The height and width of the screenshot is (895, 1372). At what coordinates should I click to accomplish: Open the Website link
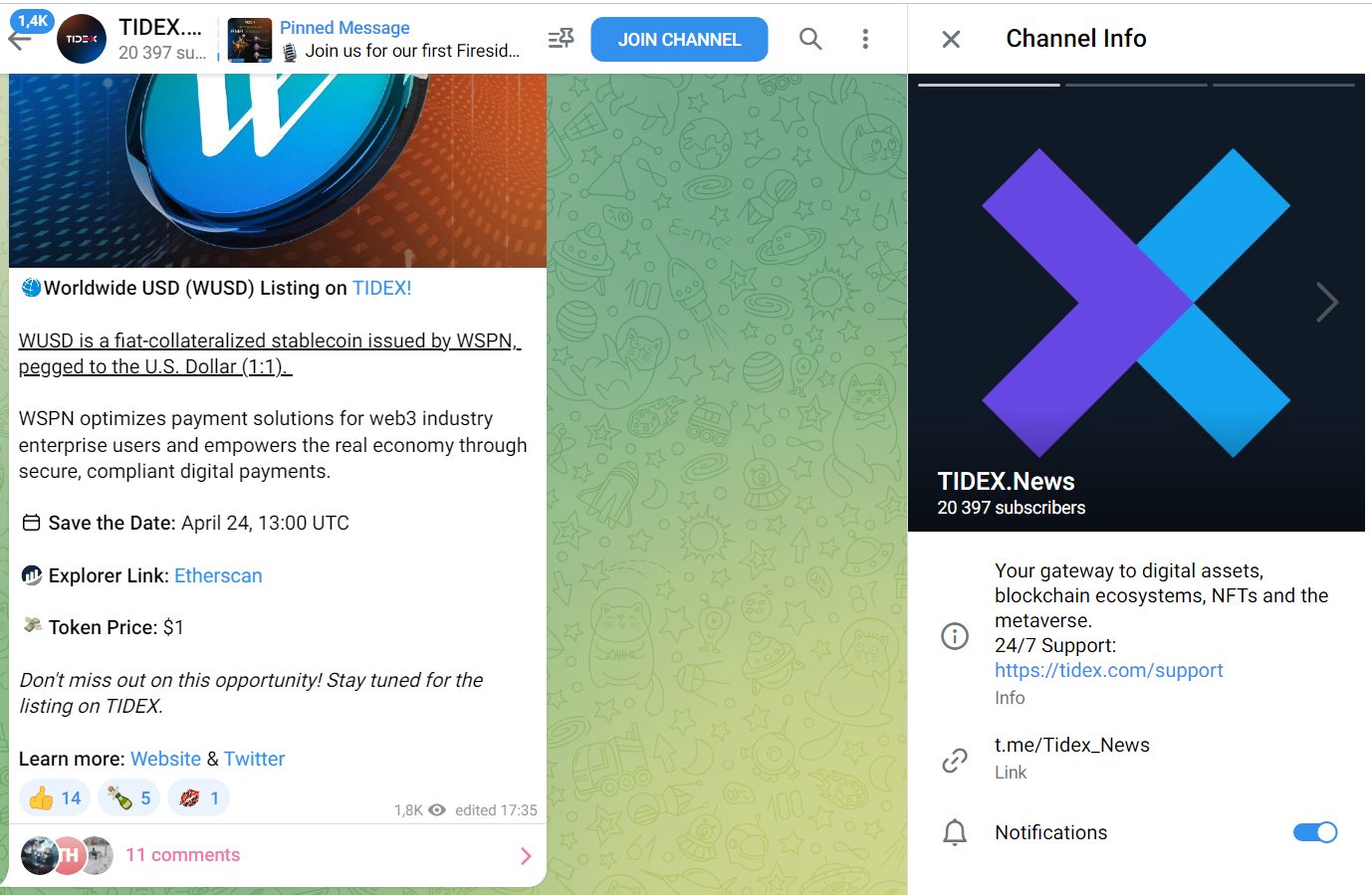click(165, 759)
